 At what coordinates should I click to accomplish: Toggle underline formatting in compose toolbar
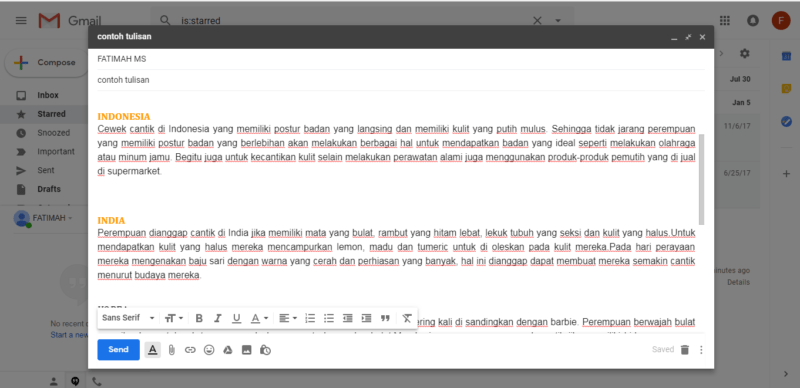tap(236, 318)
